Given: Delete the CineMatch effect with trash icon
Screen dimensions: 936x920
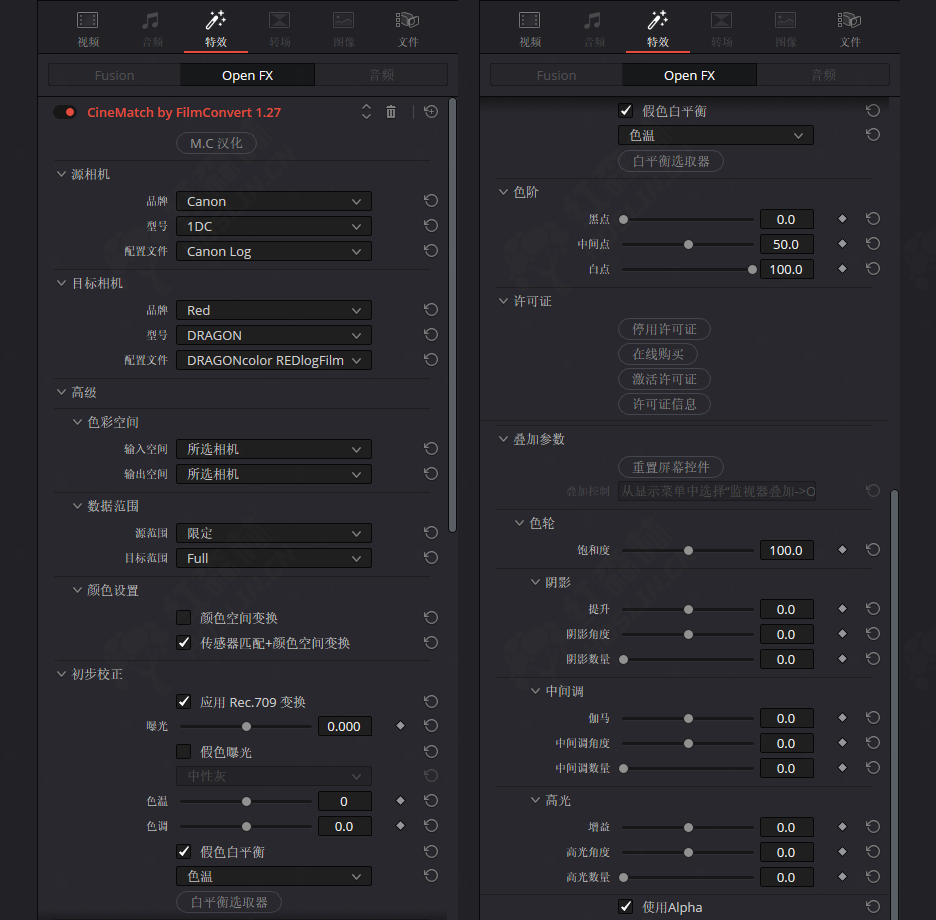Looking at the screenshot, I should point(390,112).
